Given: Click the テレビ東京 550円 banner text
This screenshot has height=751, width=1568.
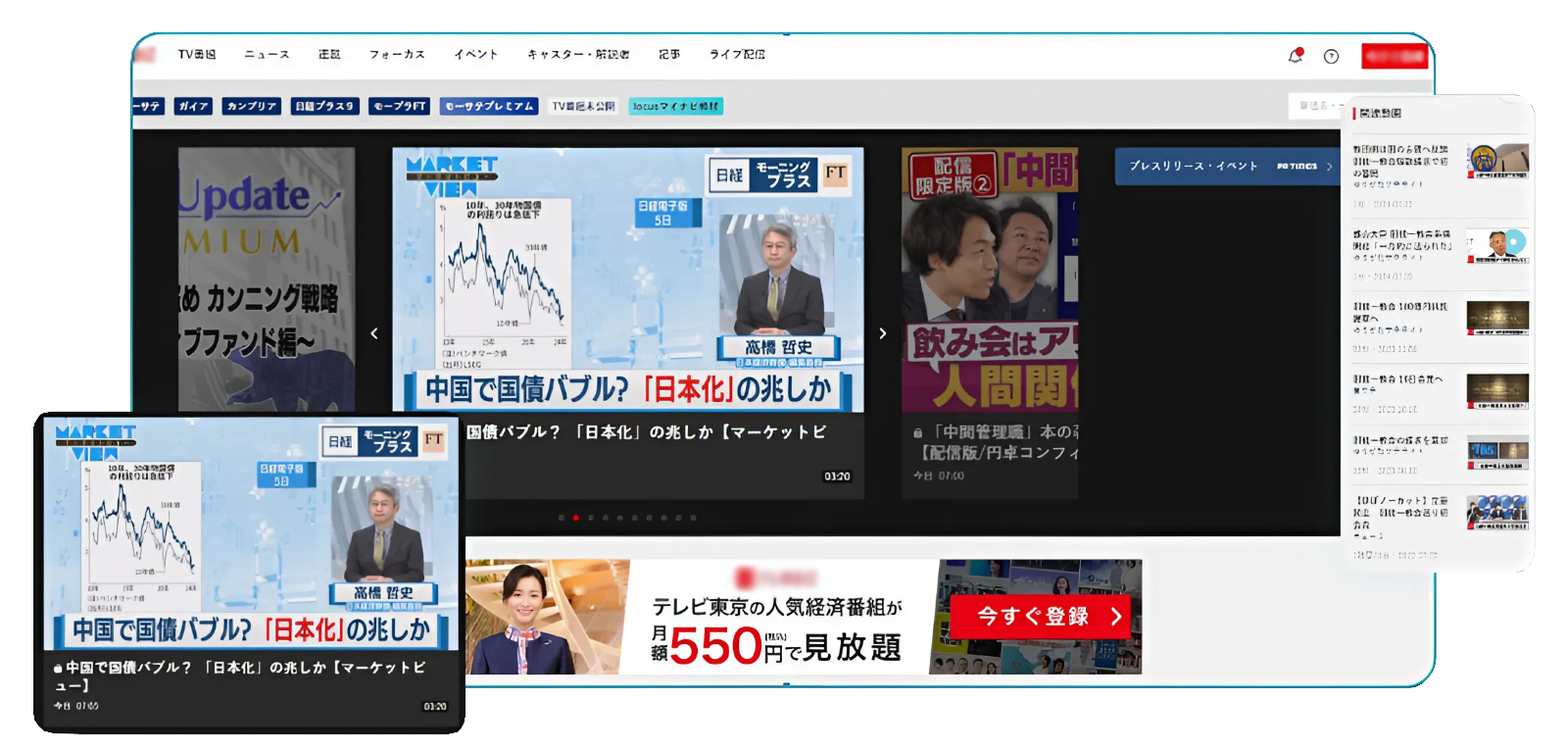Looking at the screenshot, I should tap(776, 632).
